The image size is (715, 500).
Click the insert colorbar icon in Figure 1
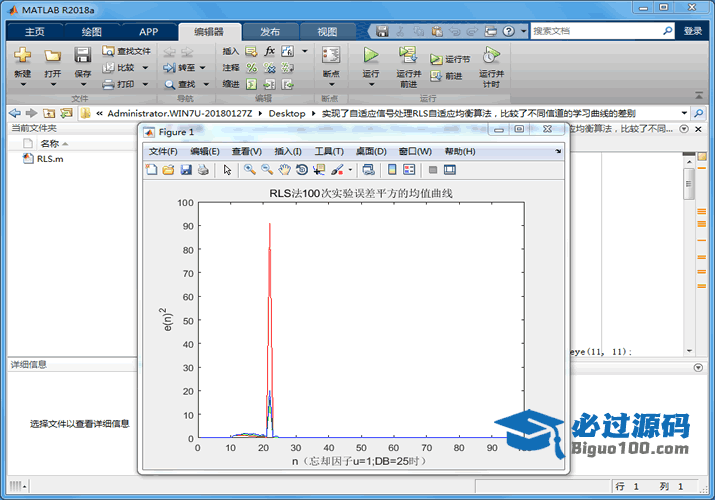[x=392, y=170]
